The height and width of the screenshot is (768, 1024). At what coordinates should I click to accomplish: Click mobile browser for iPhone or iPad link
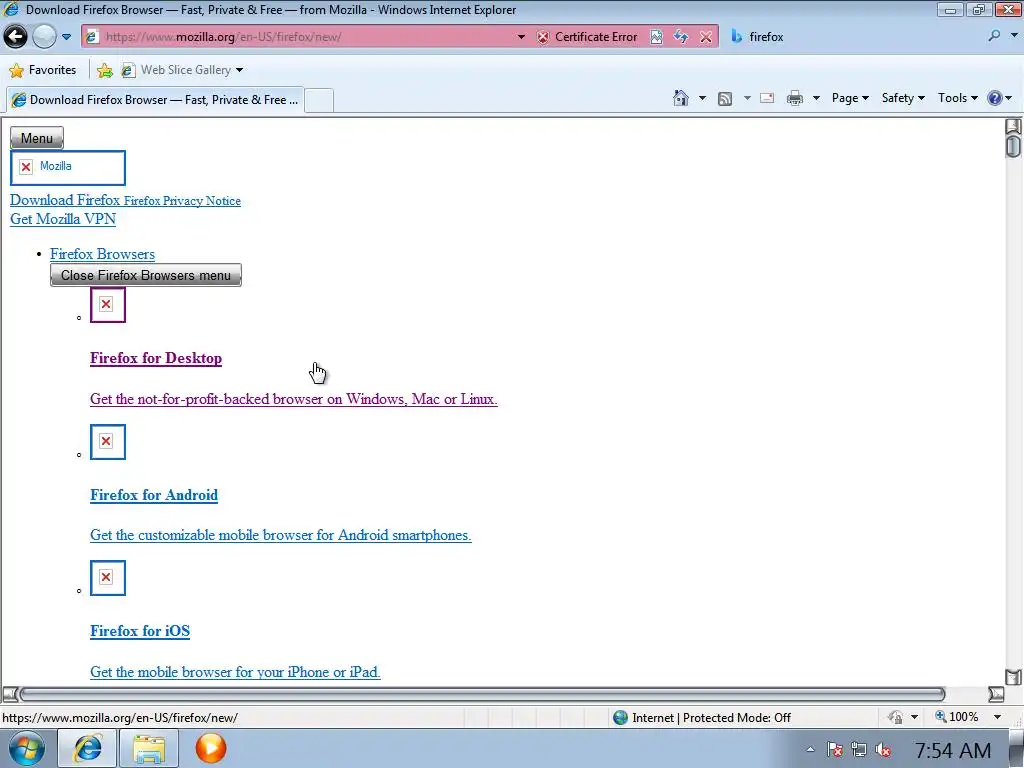click(x=235, y=671)
